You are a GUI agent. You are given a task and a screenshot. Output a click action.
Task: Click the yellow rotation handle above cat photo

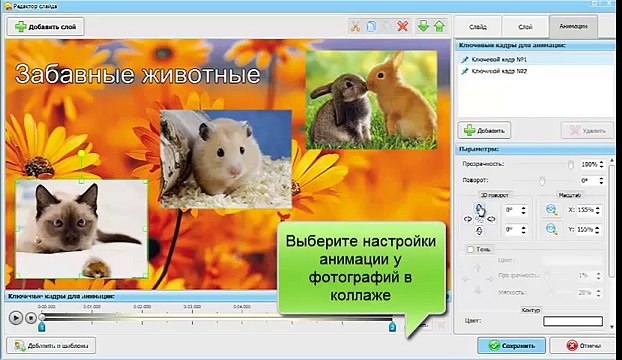pos(81,153)
